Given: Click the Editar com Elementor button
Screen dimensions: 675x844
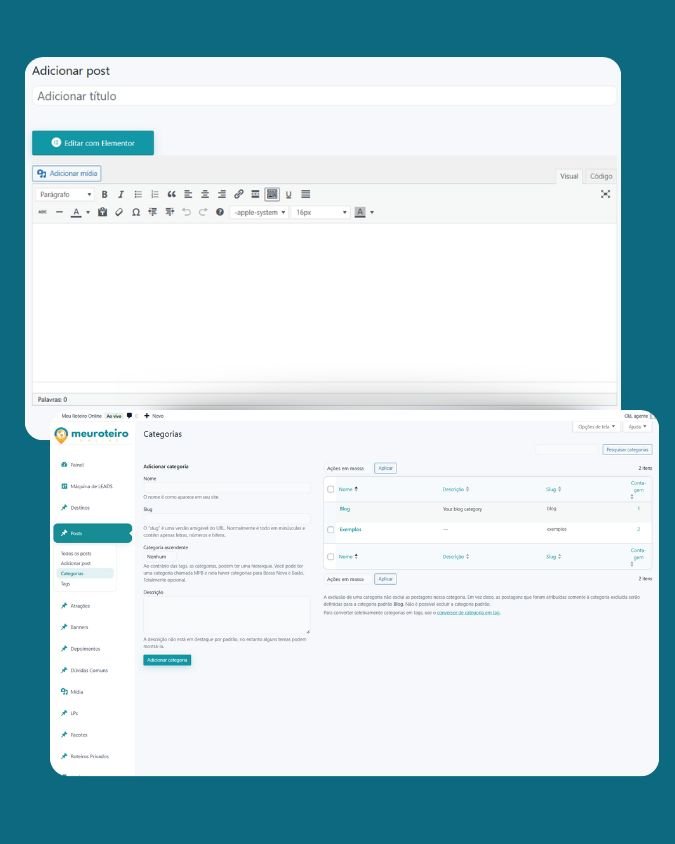Looking at the screenshot, I should tap(93, 143).
